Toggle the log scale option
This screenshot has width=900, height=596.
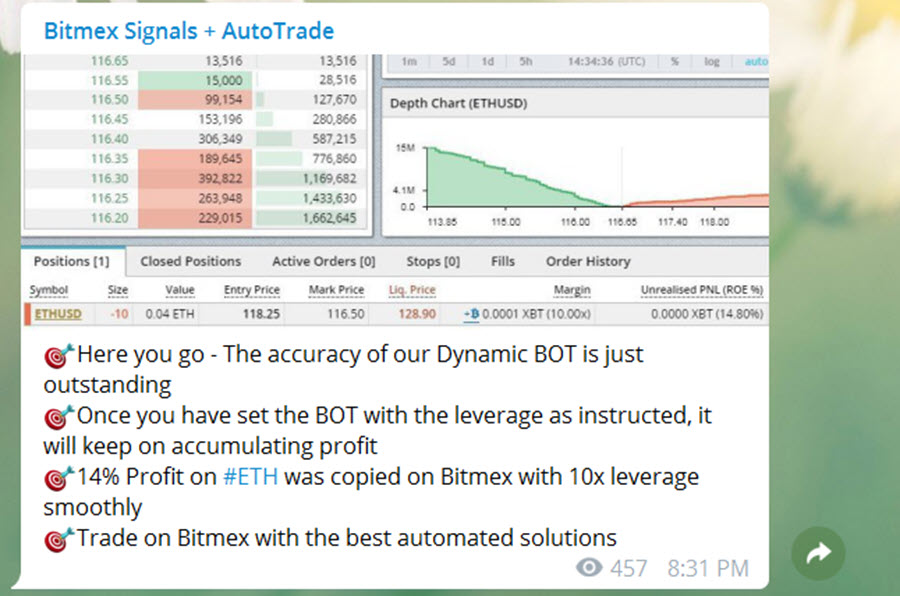(712, 61)
